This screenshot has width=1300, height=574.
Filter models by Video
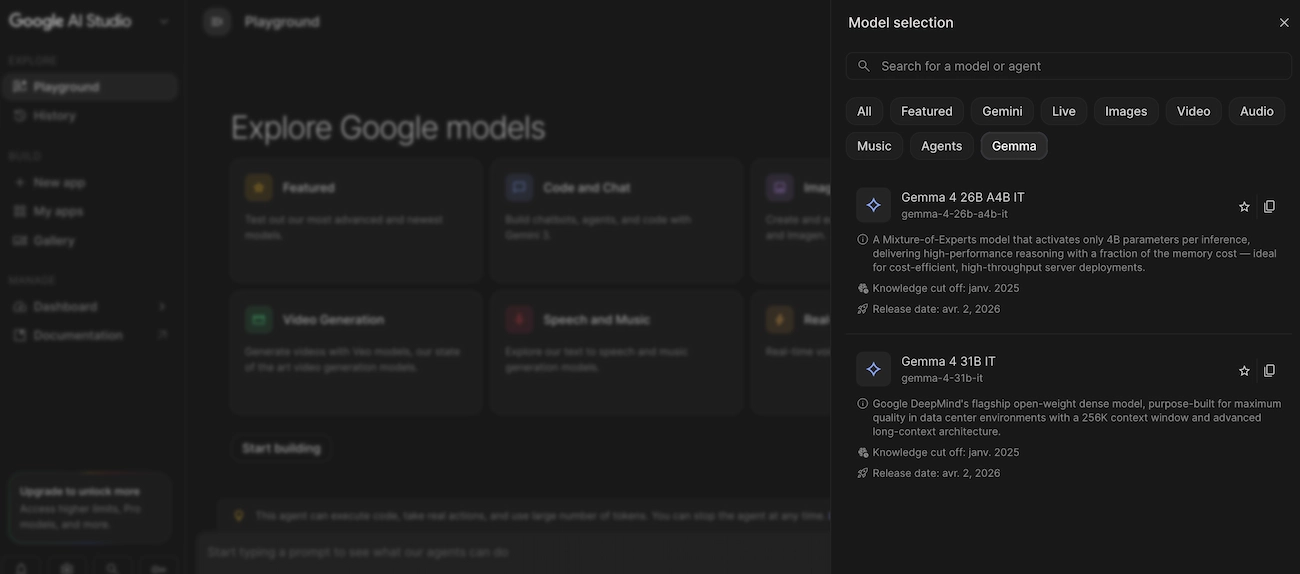[1194, 111]
